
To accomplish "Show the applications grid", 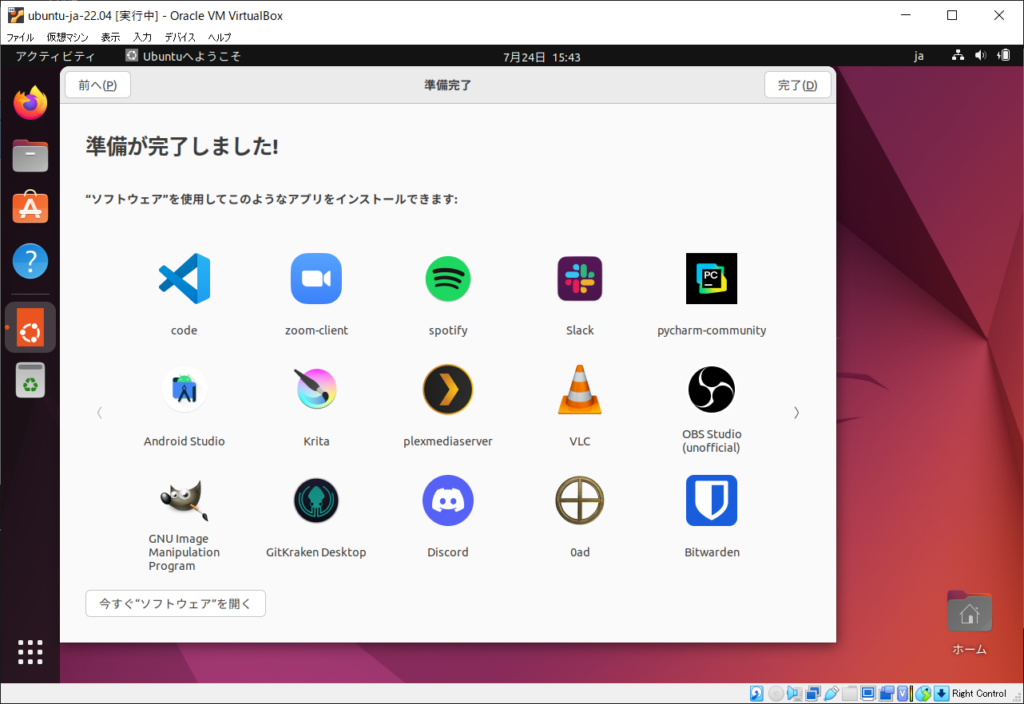I will tap(31, 652).
